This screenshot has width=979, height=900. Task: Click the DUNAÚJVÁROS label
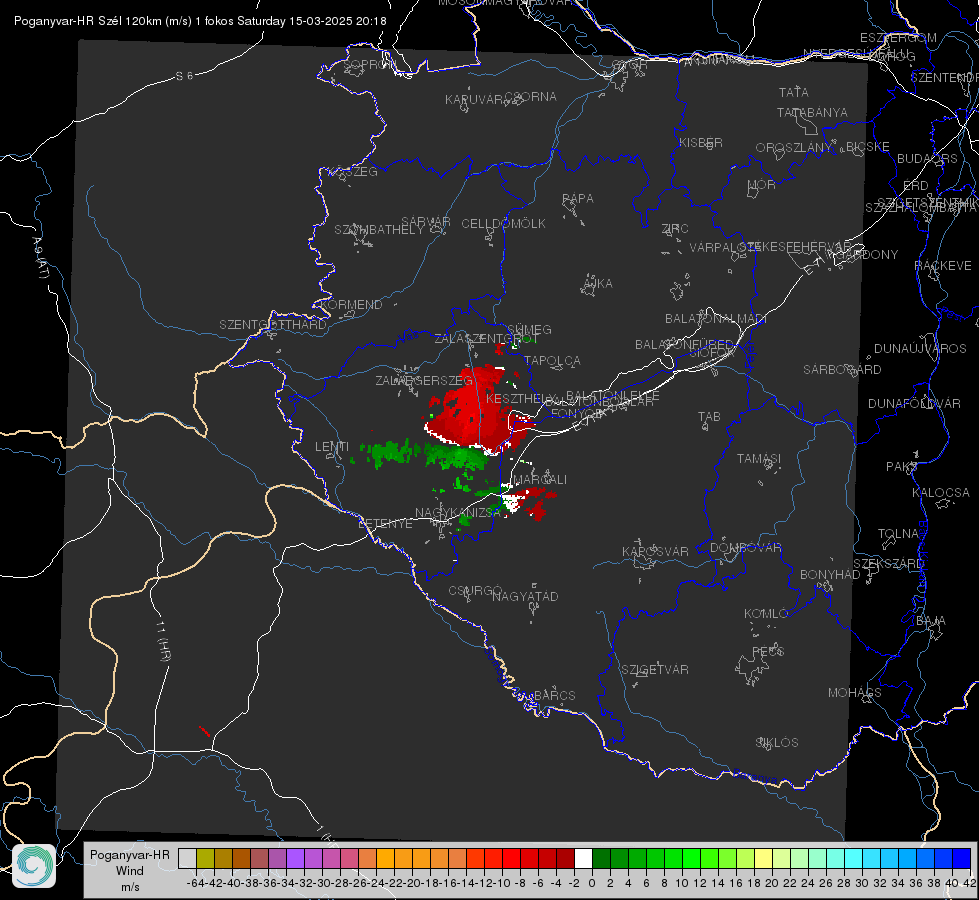tap(920, 349)
